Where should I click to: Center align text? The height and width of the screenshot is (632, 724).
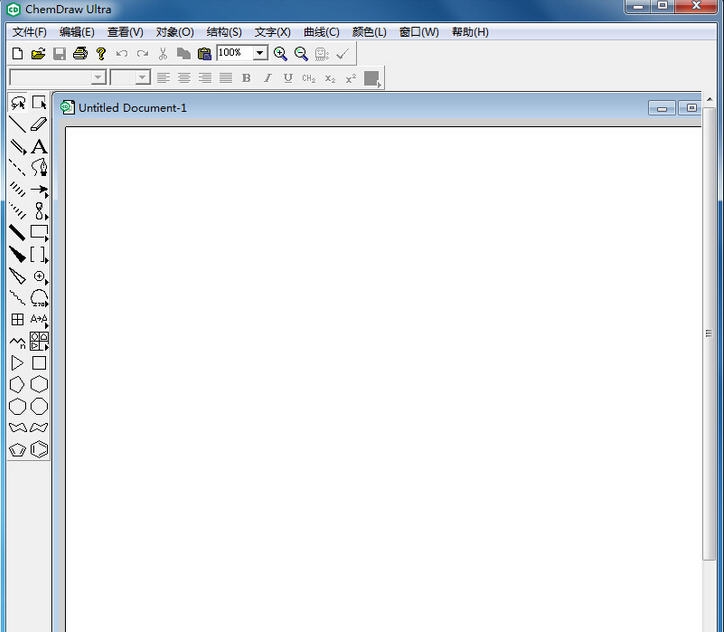click(184, 78)
